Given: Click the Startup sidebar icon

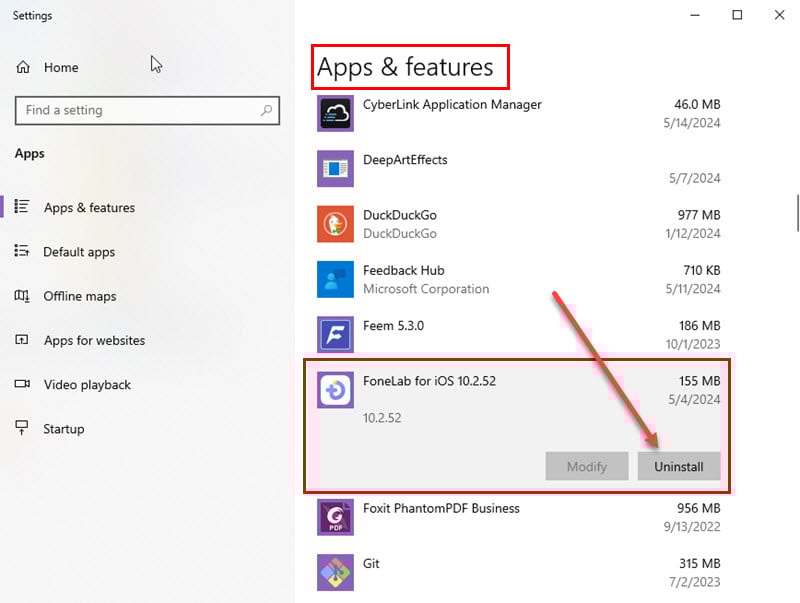Looking at the screenshot, I should [21, 428].
